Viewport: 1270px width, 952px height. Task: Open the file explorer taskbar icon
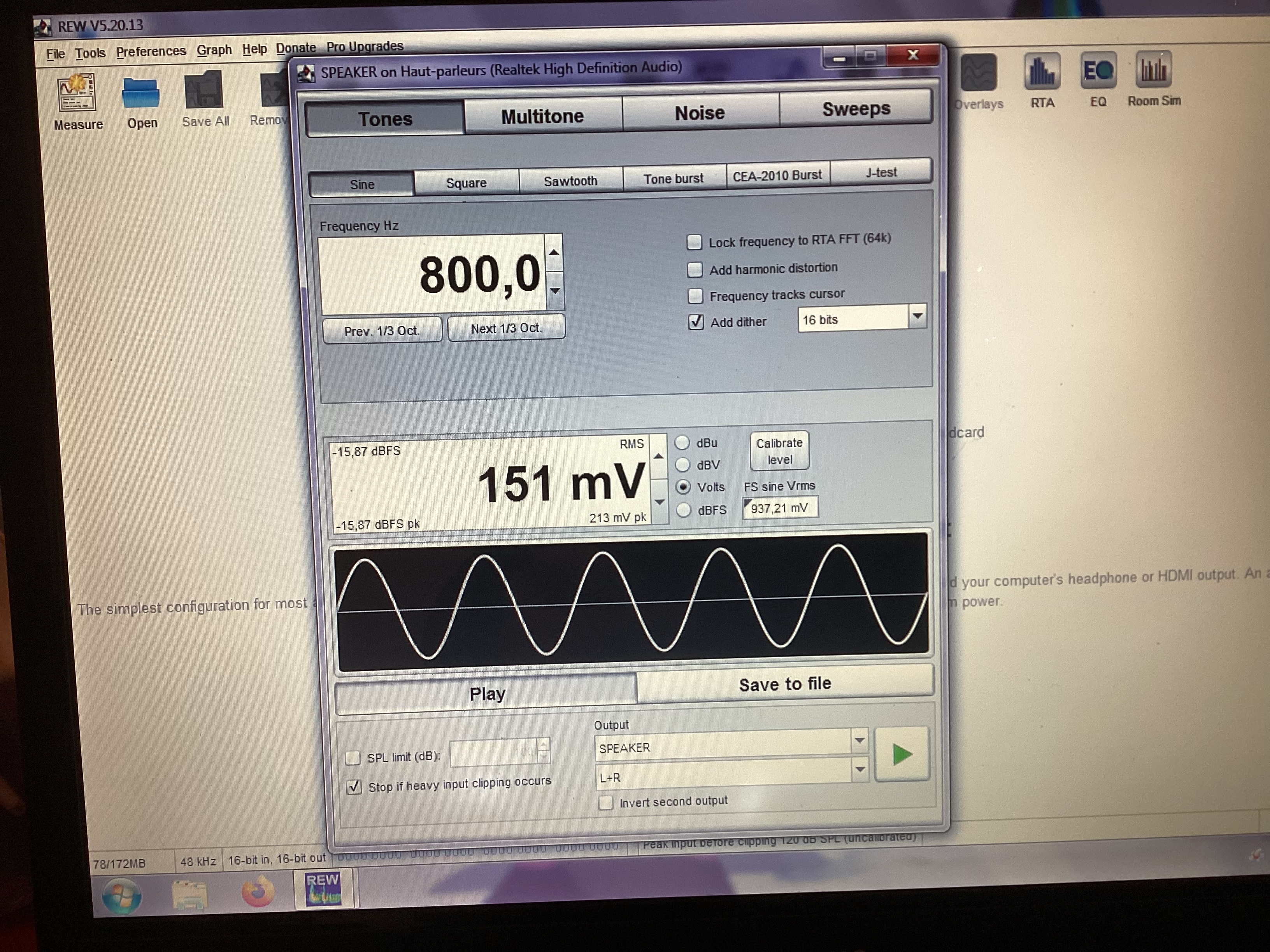189,894
